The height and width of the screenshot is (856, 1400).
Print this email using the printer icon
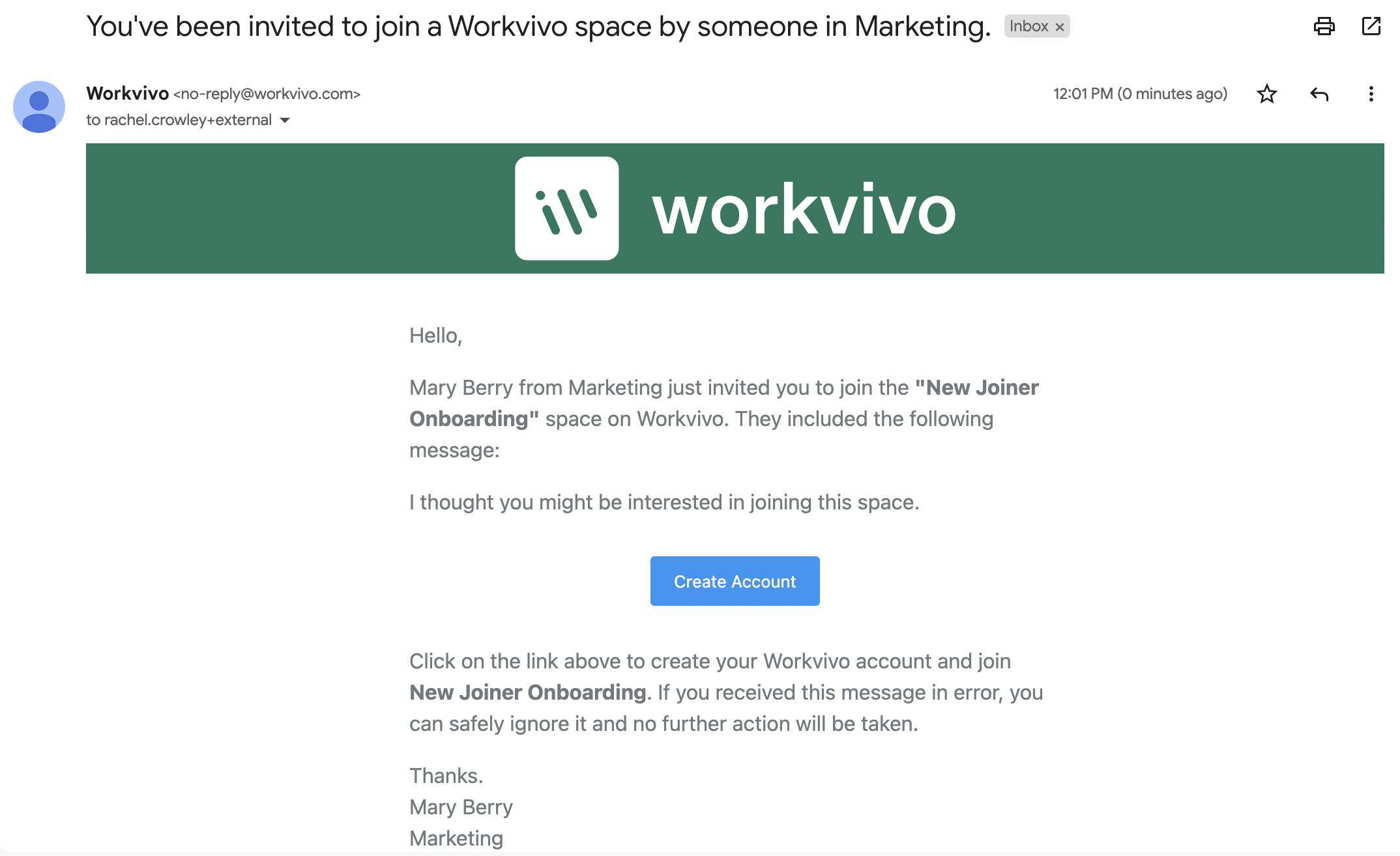(x=1324, y=26)
